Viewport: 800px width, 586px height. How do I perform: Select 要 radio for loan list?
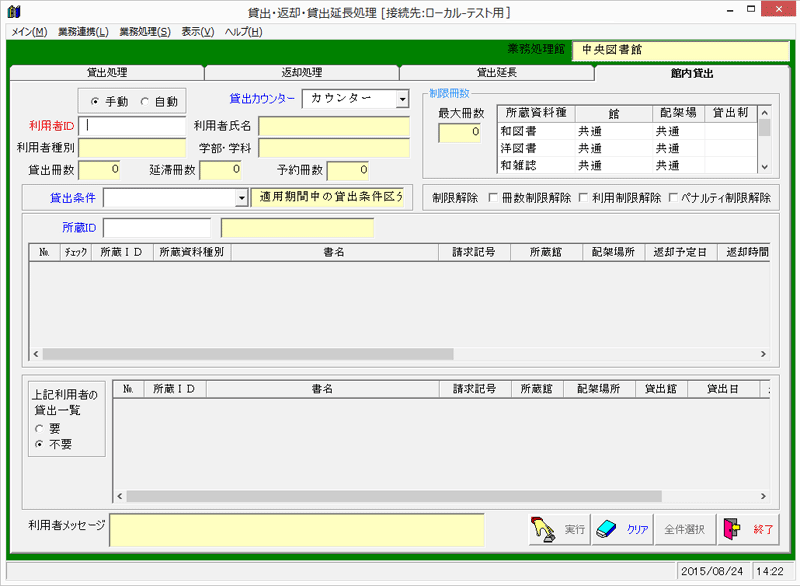(39, 428)
